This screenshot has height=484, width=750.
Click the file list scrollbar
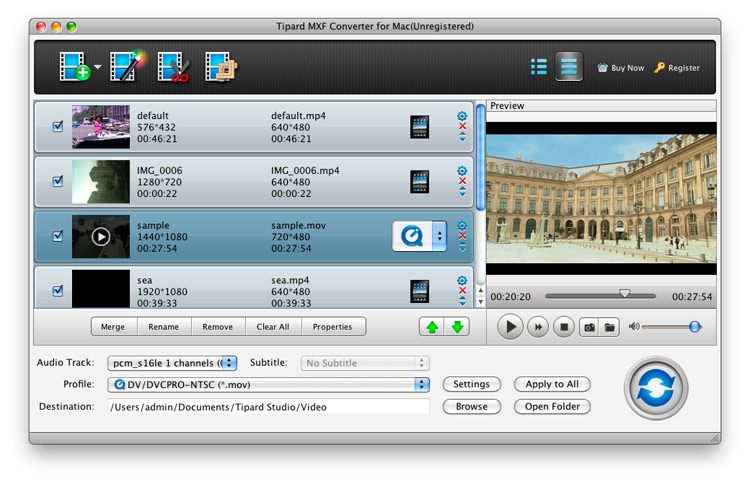pyautogui.click(x=480, y=157)
